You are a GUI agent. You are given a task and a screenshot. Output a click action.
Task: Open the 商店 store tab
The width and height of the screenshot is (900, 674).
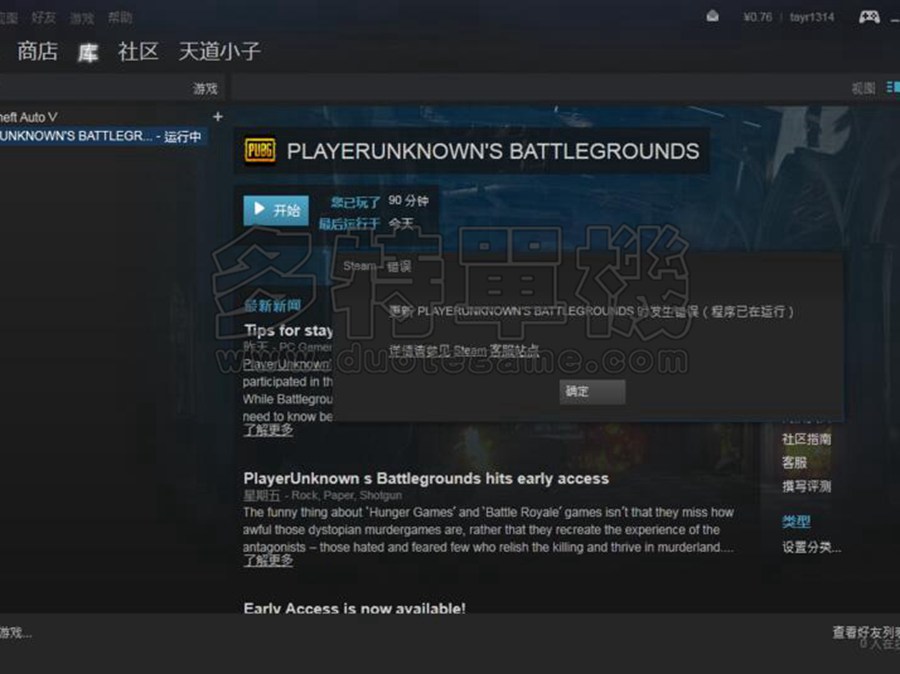pyautogui.click(x=37, y=52)
